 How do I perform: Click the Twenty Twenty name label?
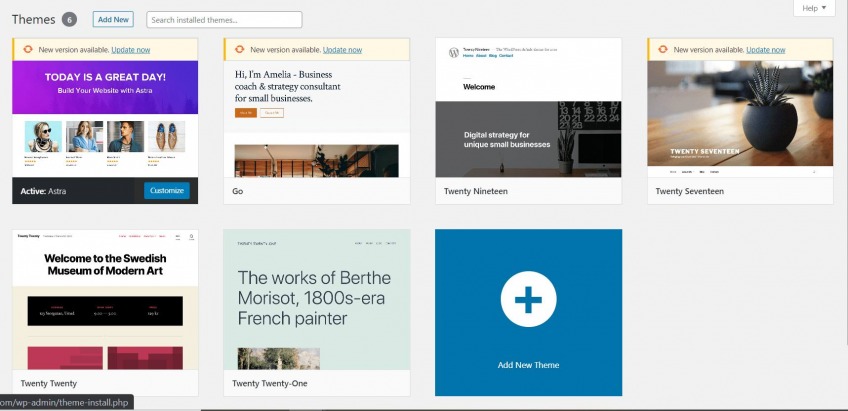49,383
